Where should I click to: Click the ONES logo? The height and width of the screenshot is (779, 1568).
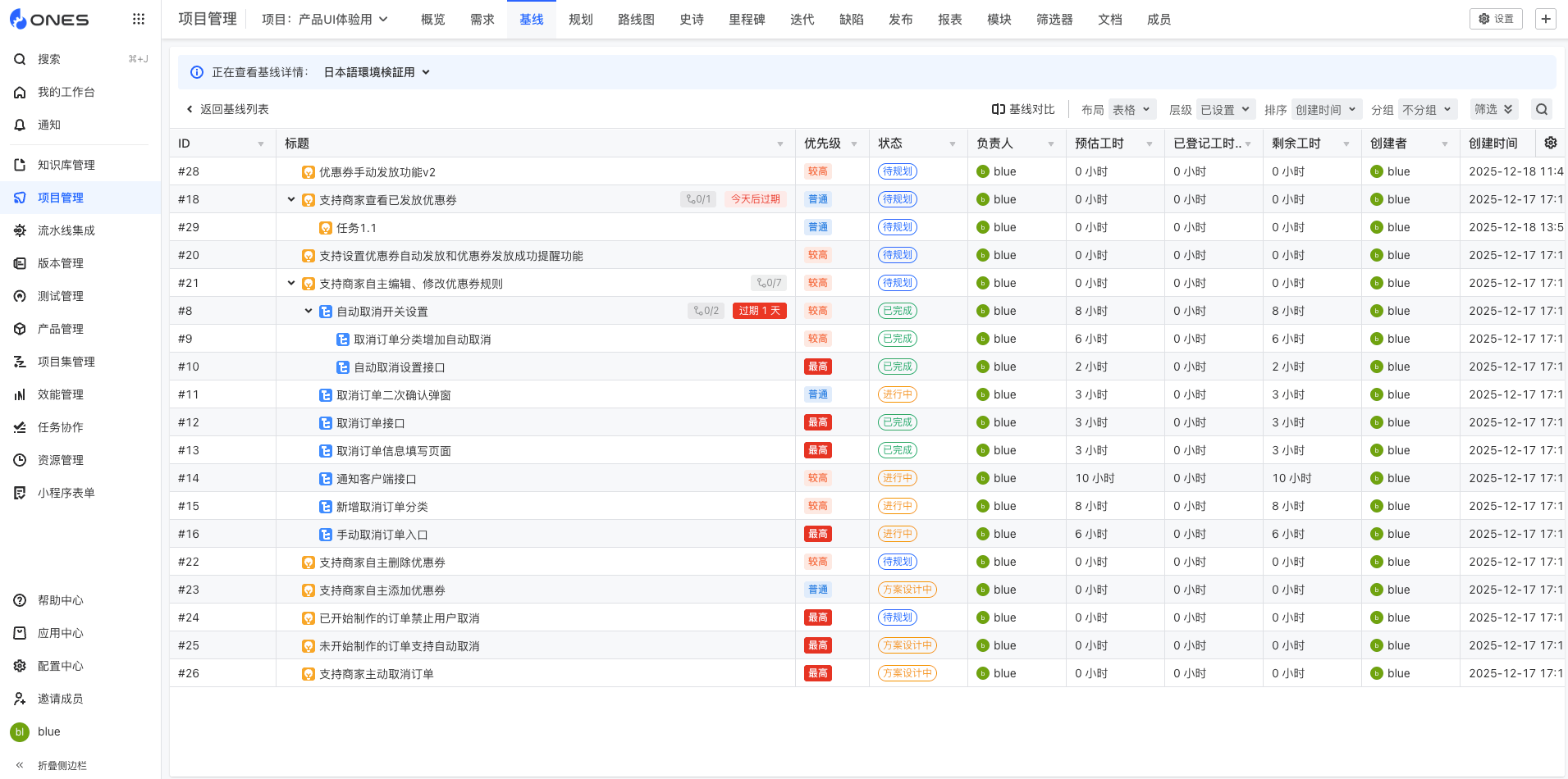pyautogui.click(x=49, y=20)
